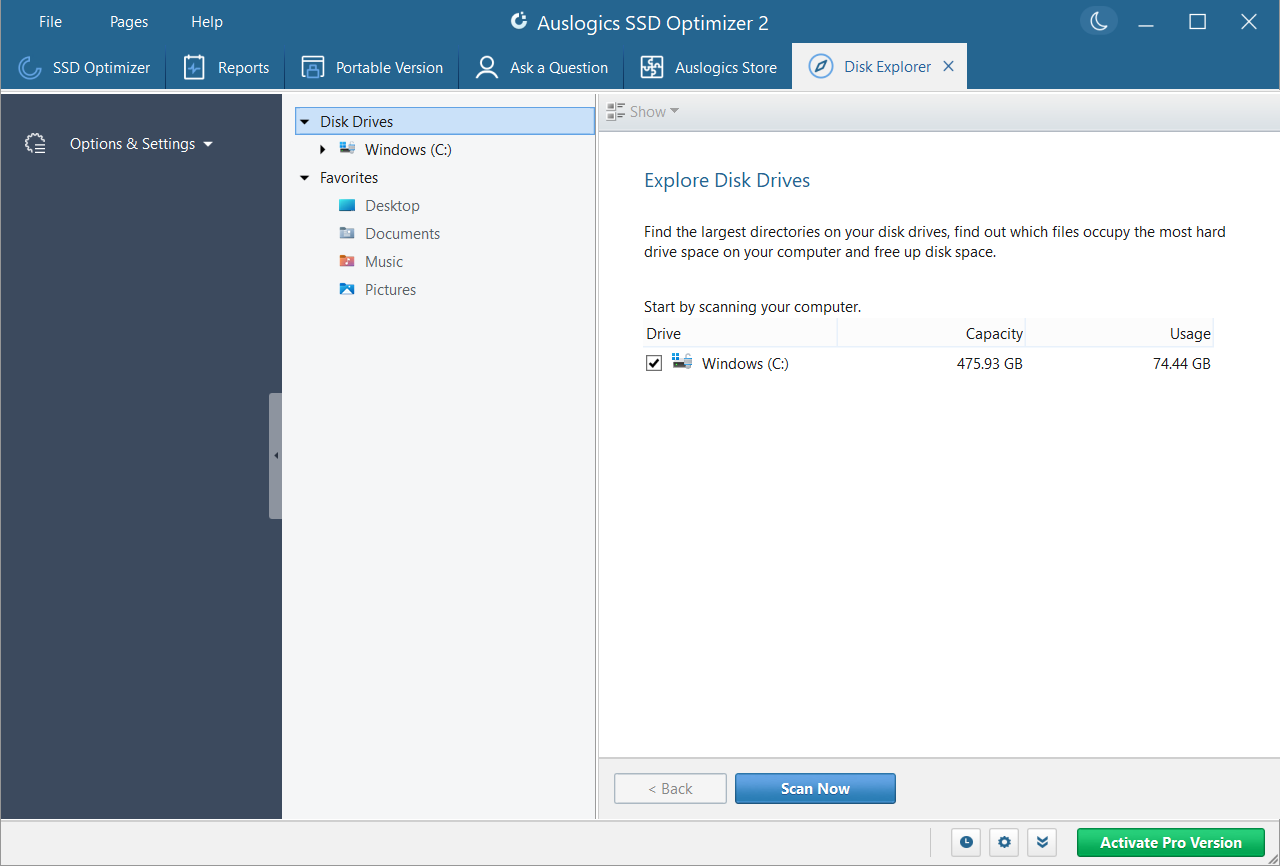Image resolution: width=1280 pixels, height=866 pixels.
Task: Toggle dark mode with the moon icon
Action: [1098, 19]
